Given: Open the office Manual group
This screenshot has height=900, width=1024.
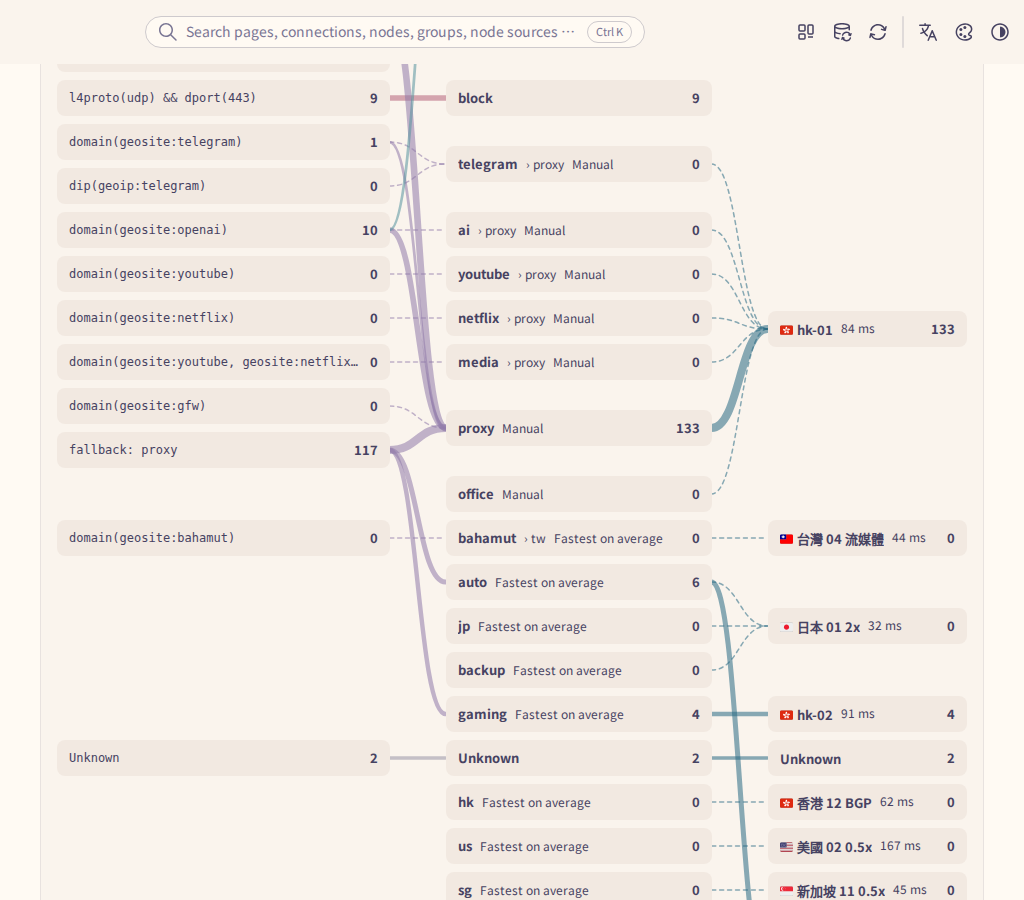Looking at the screenshot, I should [x=579, y=494].
